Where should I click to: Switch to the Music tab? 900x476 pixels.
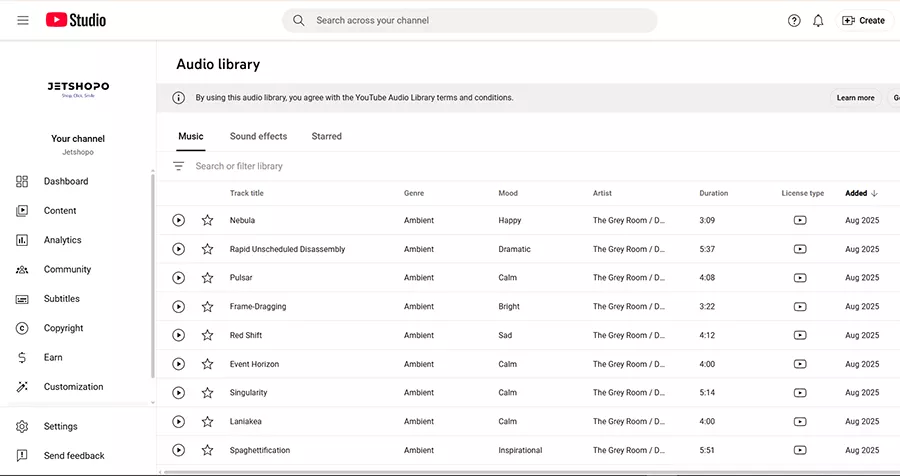(x=191, y=137)
